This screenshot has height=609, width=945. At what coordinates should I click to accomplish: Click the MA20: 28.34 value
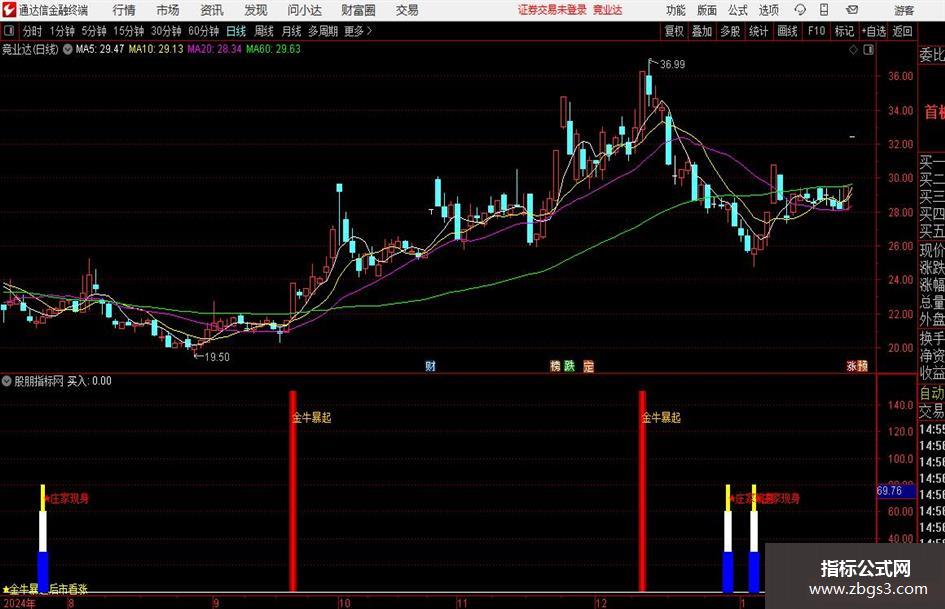tap(215, 49)
